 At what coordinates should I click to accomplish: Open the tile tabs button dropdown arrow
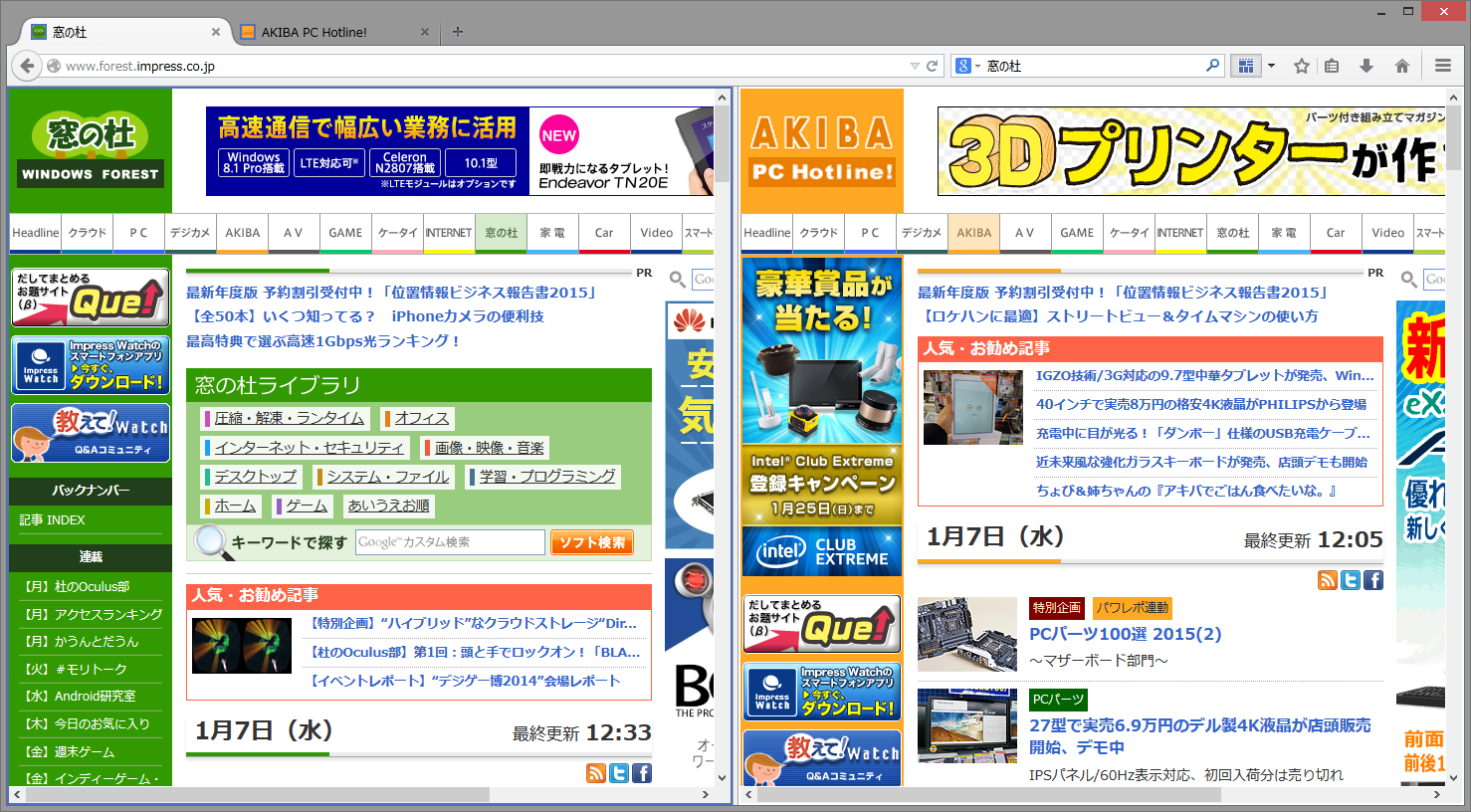1271,66
